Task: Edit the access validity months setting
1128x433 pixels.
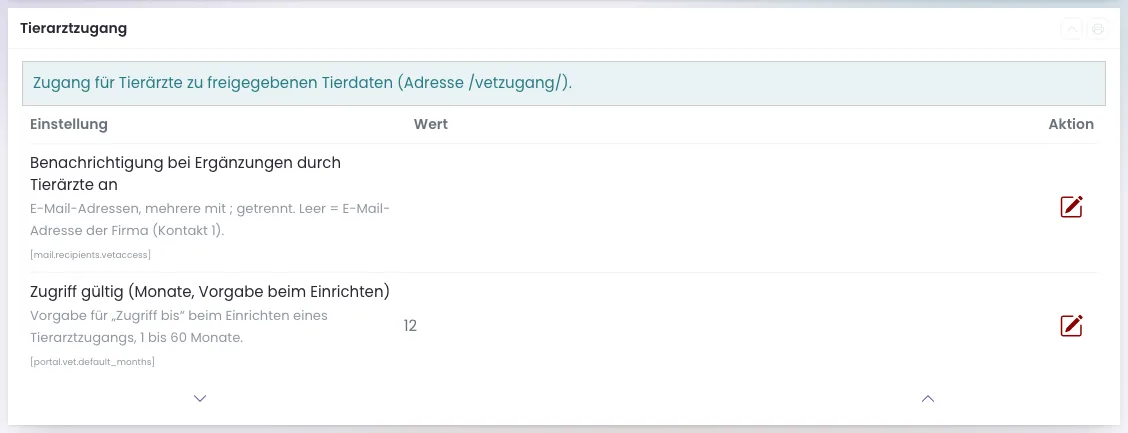Action: pos(1071,326)
